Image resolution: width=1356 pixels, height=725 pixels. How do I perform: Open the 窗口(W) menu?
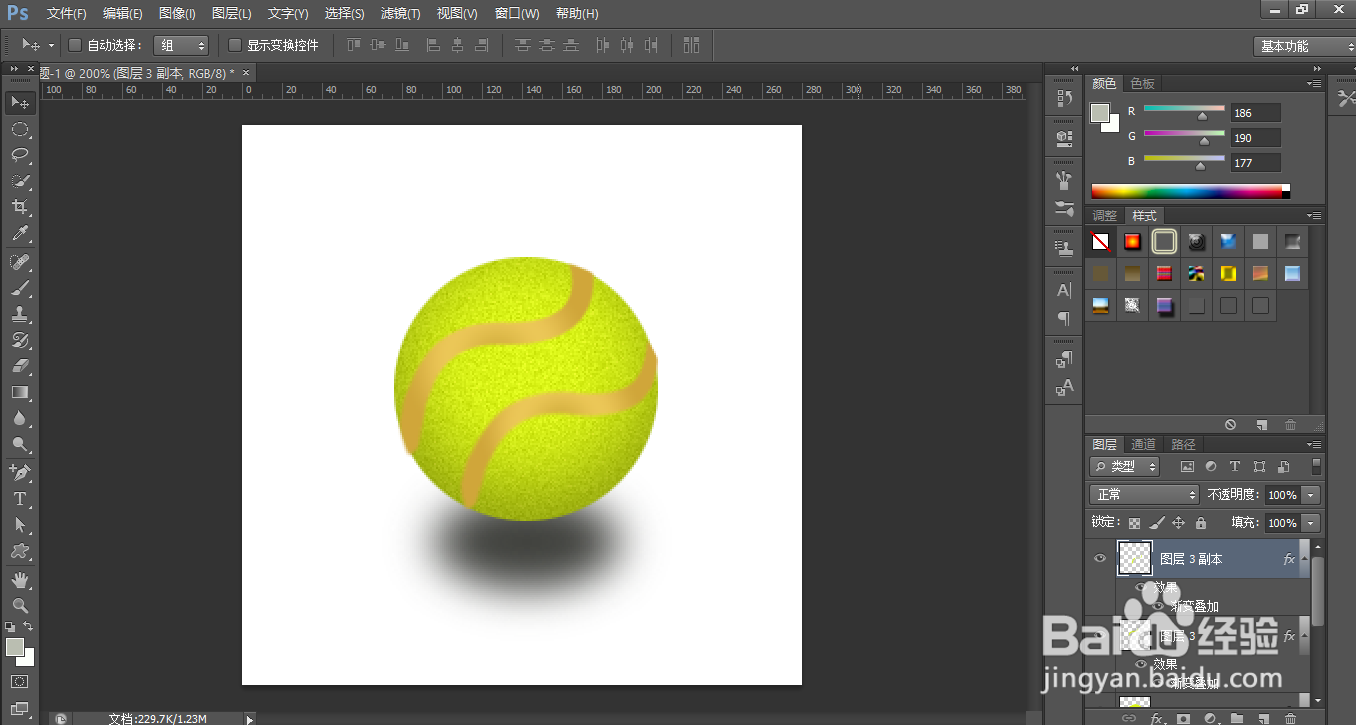(517, 13)
